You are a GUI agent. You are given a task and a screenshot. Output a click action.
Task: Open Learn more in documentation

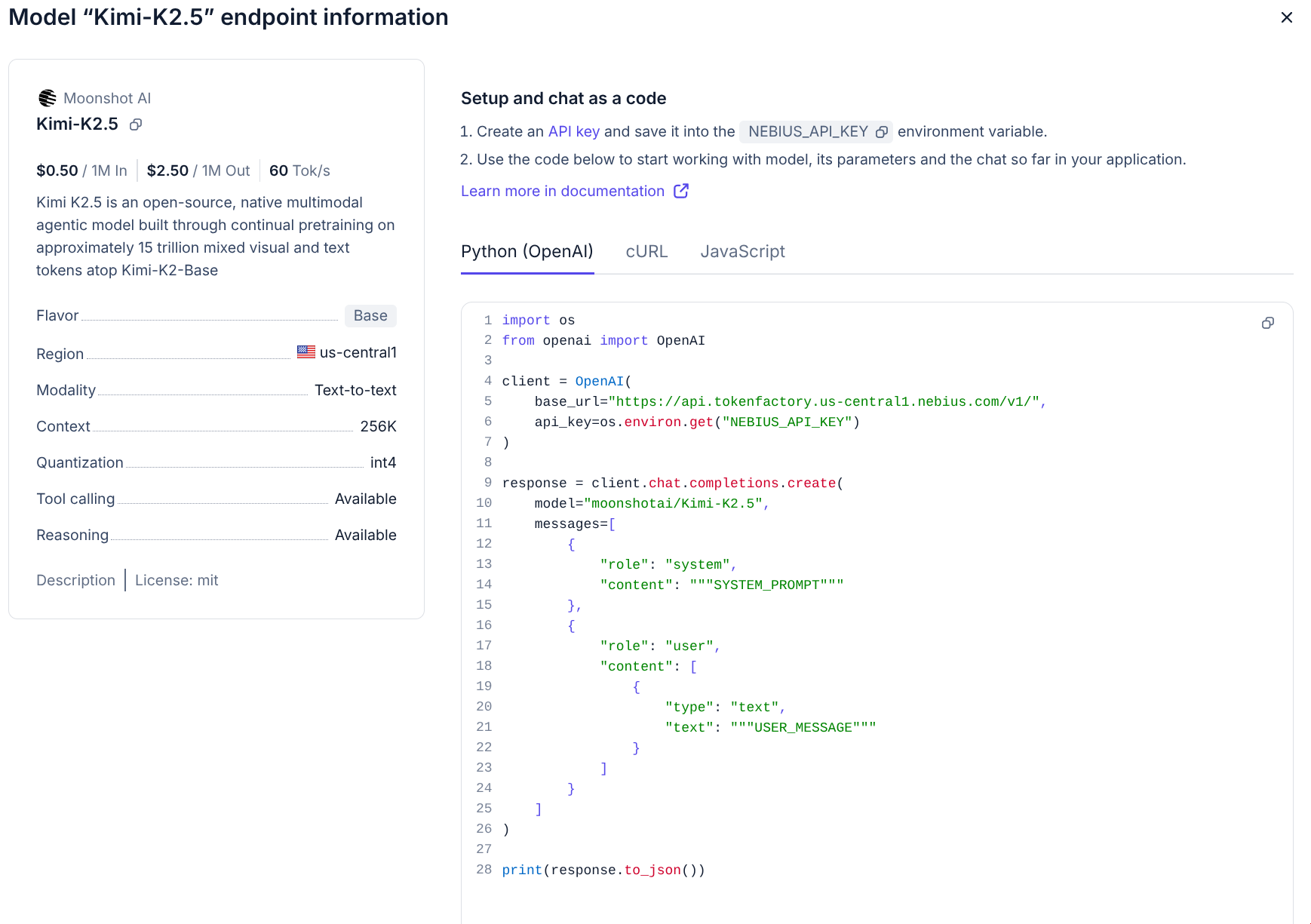click(x=562, y=191)
